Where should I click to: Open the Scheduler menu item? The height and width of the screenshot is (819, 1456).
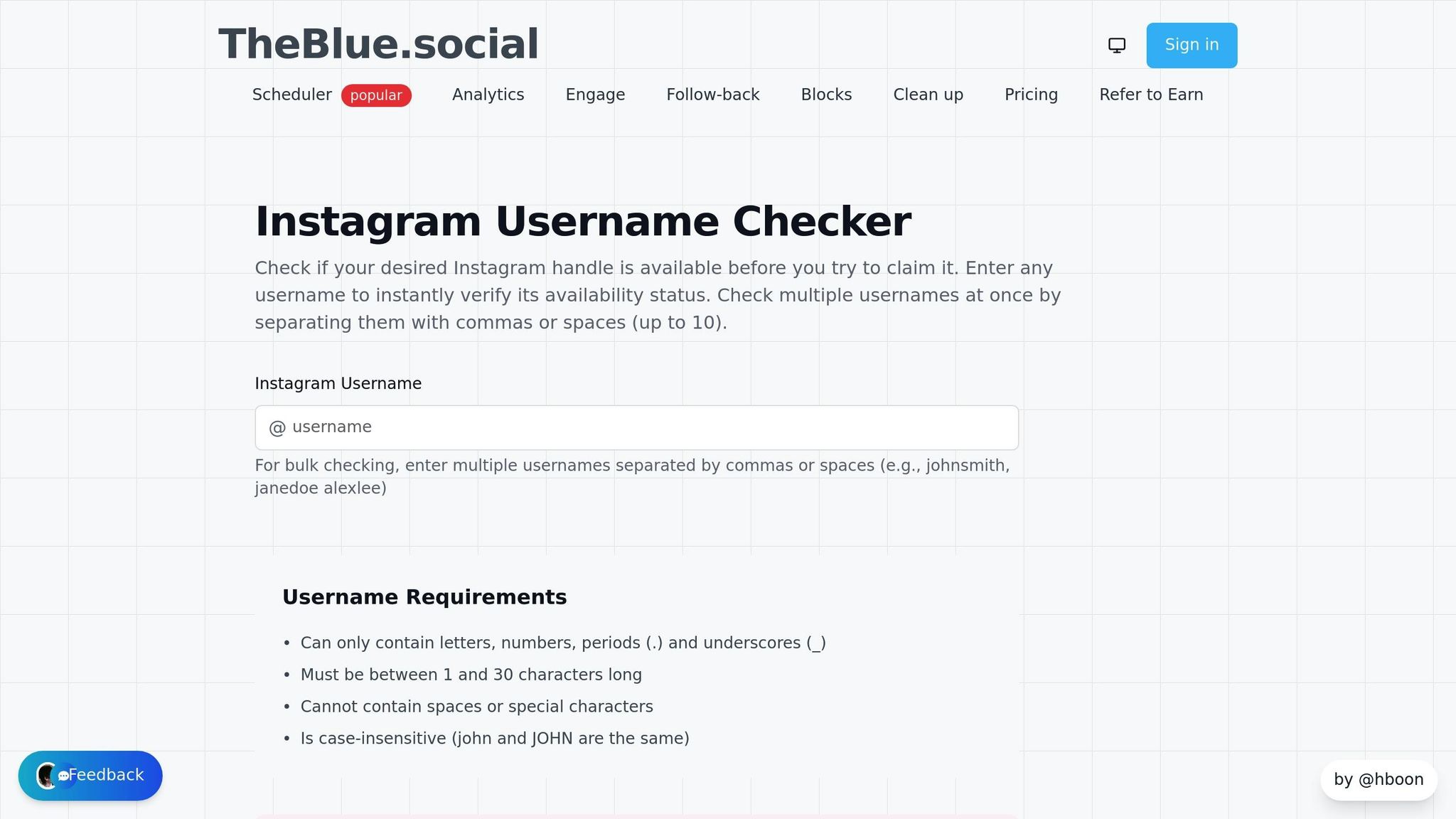(291, 95)
